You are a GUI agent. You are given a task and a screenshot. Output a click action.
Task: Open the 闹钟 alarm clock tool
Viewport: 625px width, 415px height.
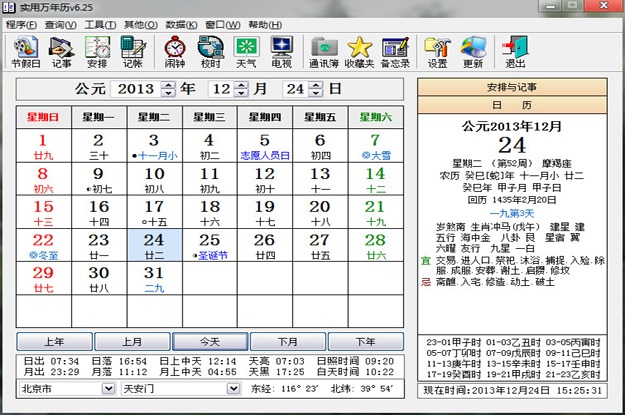click(x=175, y=52)
